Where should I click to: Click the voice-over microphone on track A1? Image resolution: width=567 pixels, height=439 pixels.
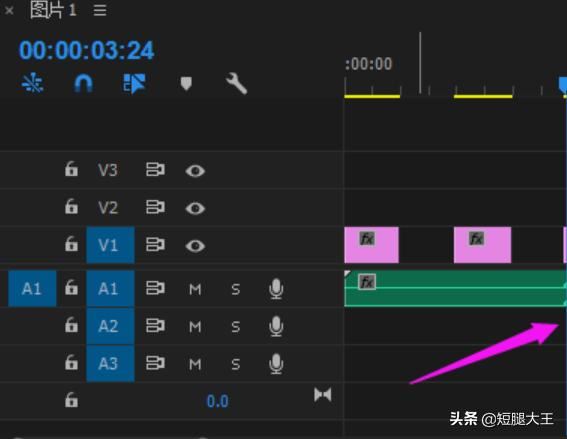click(276, 289)
